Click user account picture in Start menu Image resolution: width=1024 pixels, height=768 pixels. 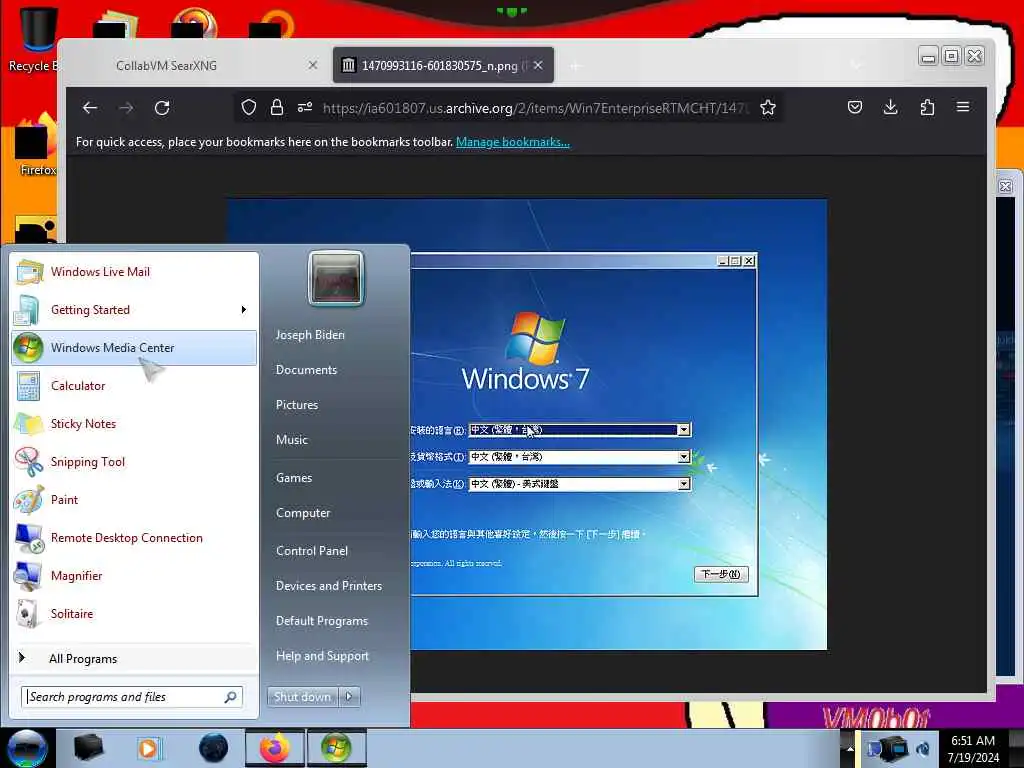coord(336,278)
